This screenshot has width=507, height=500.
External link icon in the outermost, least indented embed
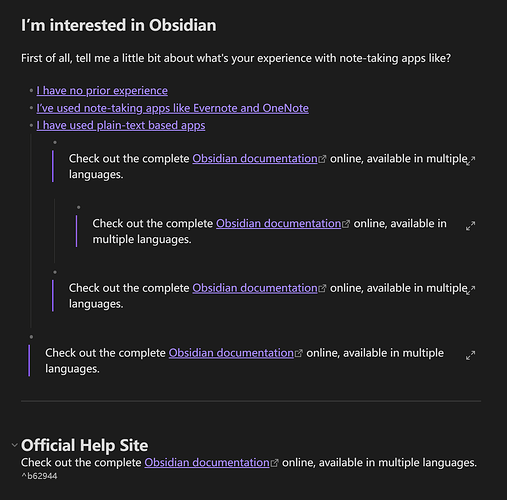click(299, 353)
